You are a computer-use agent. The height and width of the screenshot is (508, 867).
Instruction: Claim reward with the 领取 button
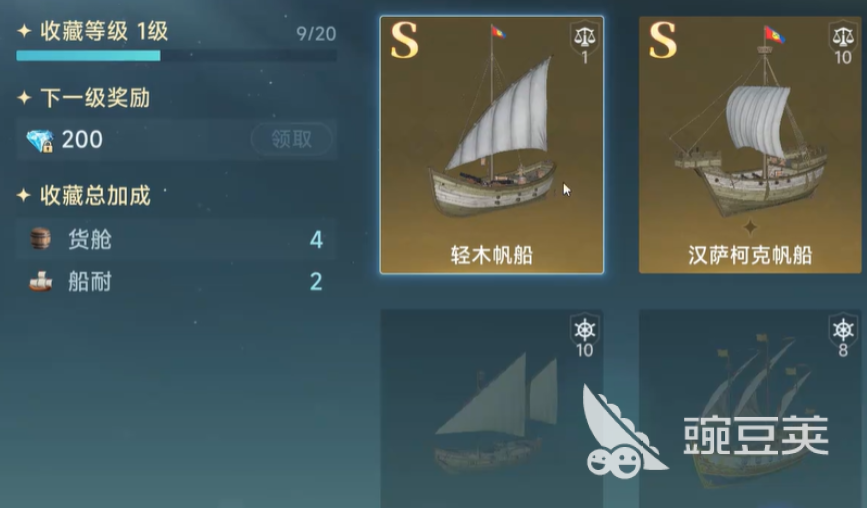coord(292,139)
